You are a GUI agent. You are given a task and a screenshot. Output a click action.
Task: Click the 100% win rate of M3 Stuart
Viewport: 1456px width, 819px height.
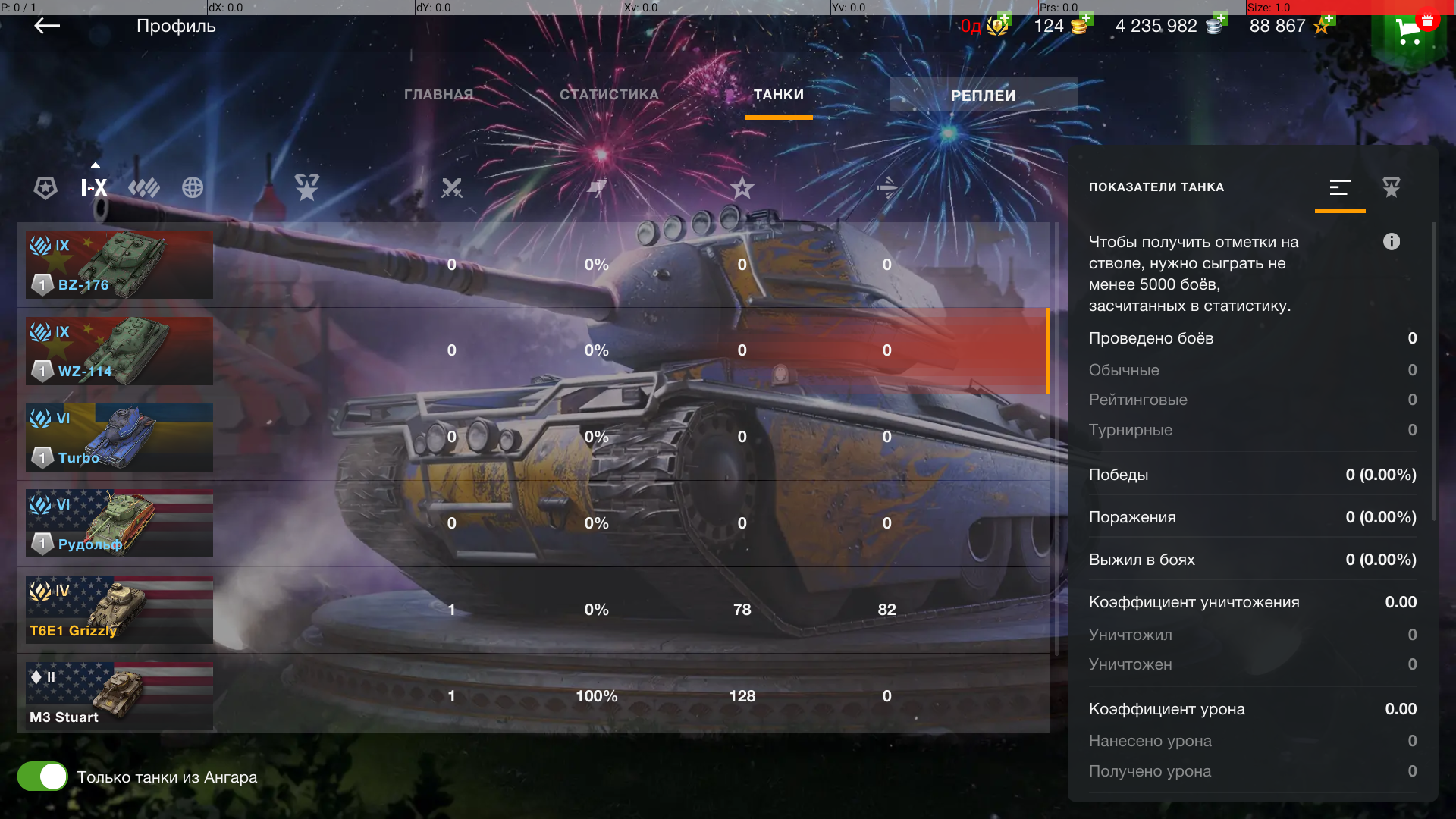coord(597,696)
